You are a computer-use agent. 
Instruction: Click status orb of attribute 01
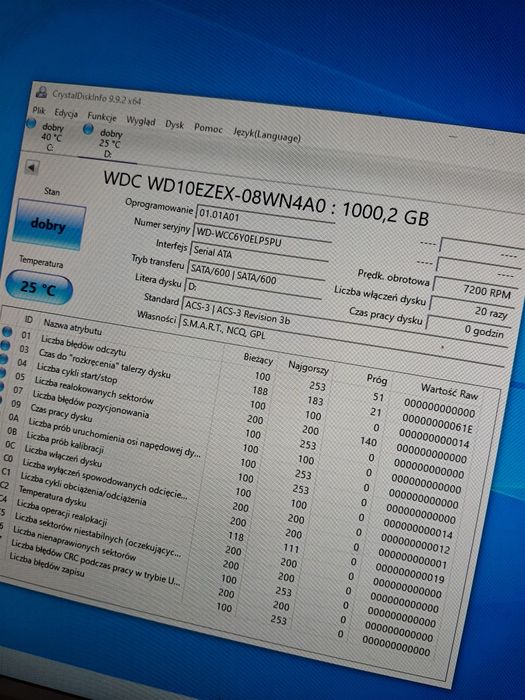pyautogui.click(x=7, y=331)
